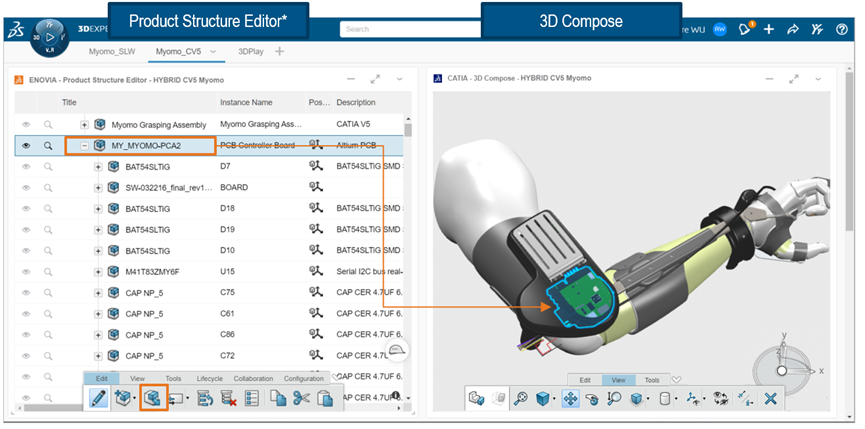This screenshot has height=429, width=865.
Task: Toggle visibility eye for the D7 row
Action: [26, 167]
